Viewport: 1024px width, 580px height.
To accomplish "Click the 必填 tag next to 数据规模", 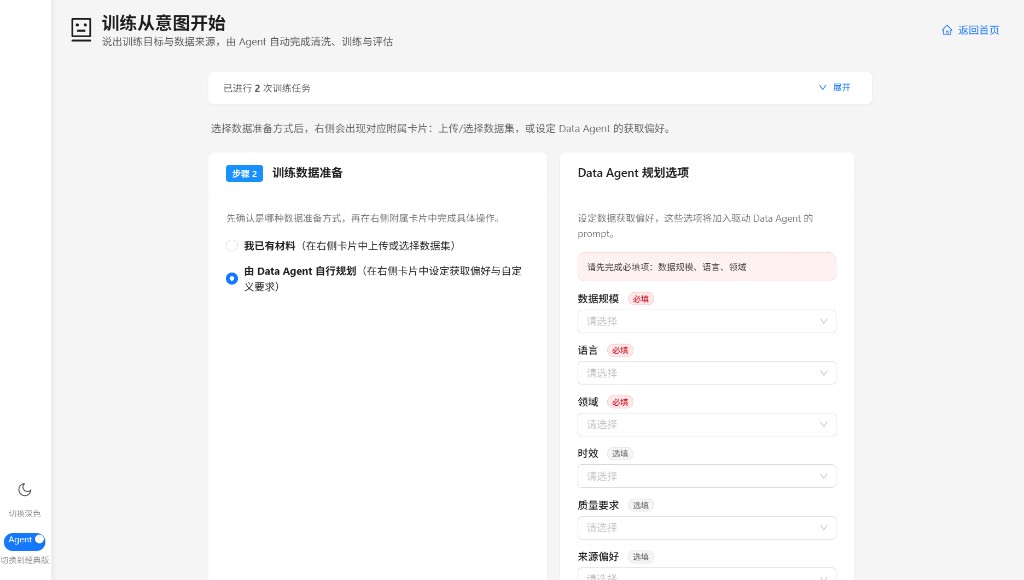I will click(x=641, y=298).
